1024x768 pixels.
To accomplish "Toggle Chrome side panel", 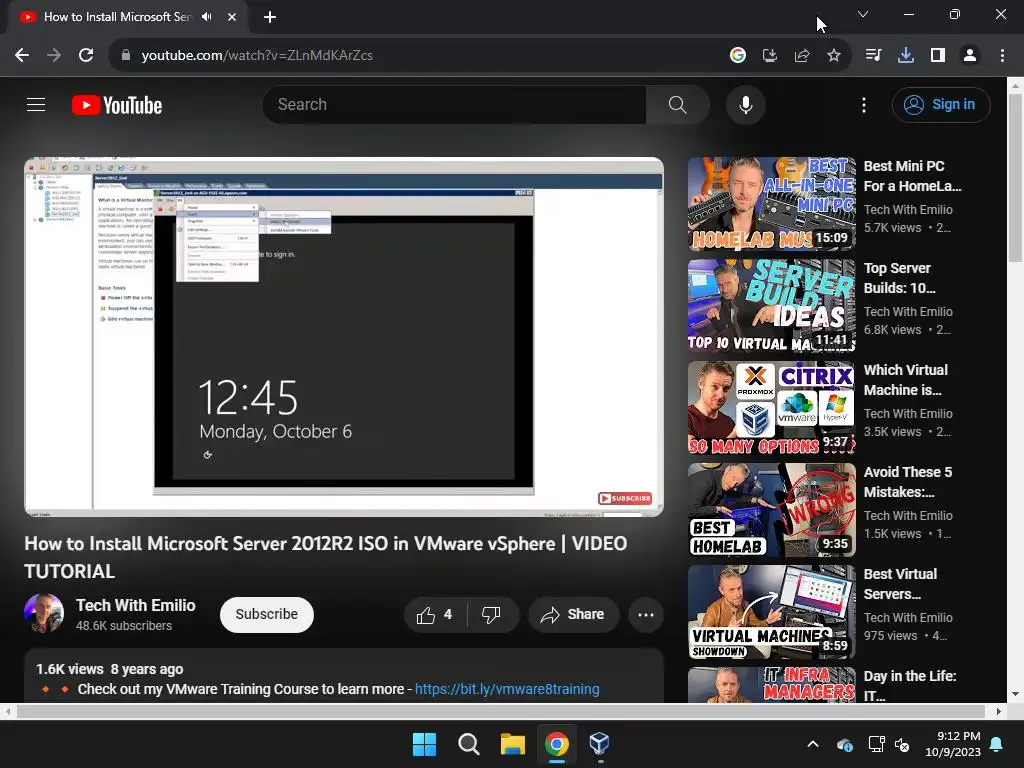I will pyautogui.click(x=938, y=56).
